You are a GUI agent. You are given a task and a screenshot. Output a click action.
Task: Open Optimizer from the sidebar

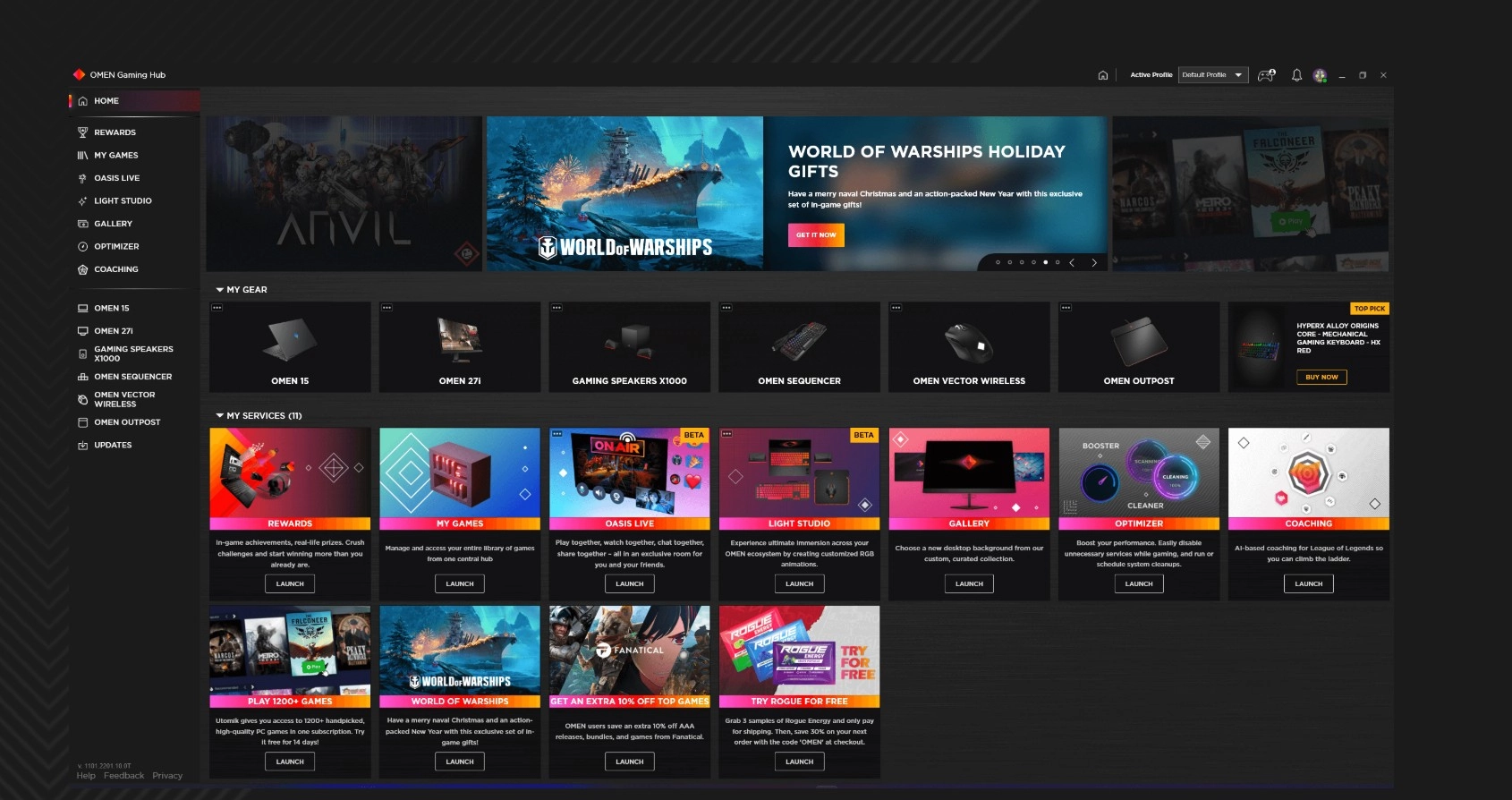click(x=116, y=246)
